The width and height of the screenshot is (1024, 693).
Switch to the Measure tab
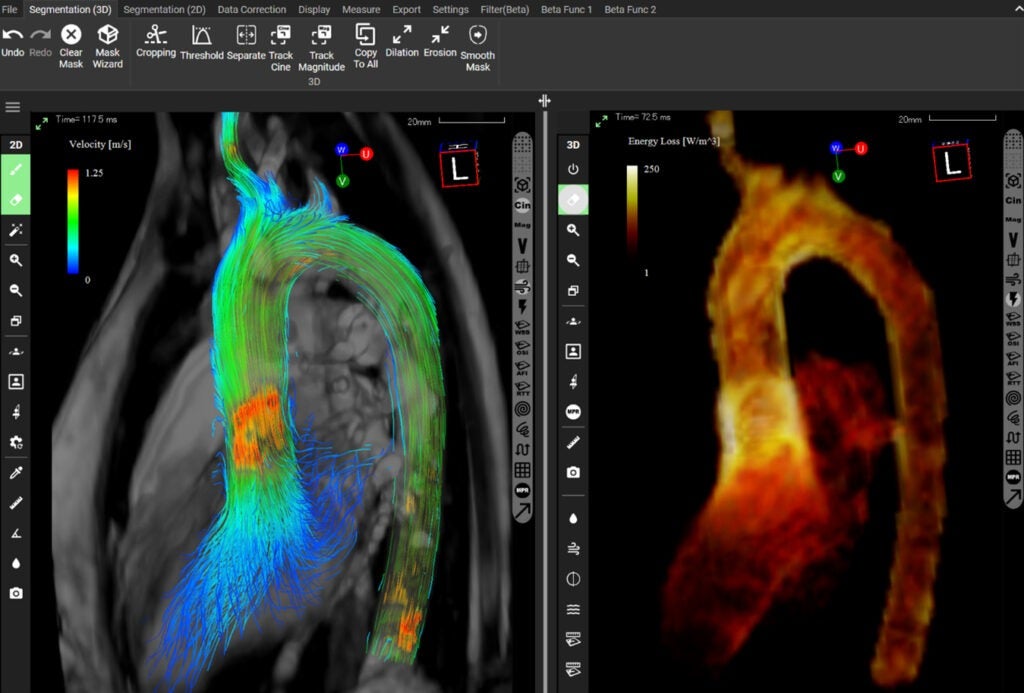coord(361,9)
